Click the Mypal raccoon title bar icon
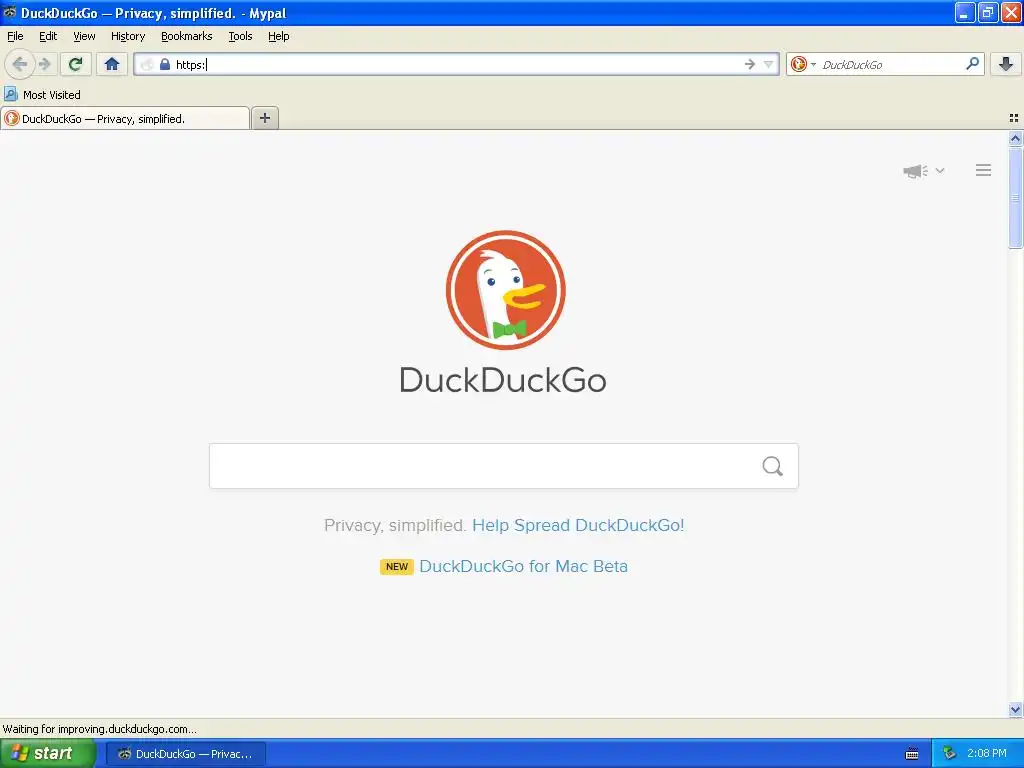1024x768 pixels. [x=10, y=12]
